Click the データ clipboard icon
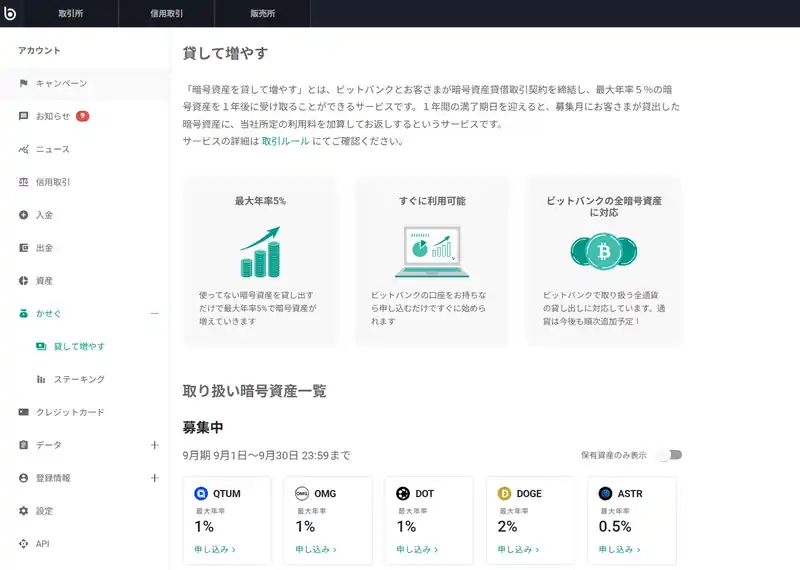This screenshot has width=800, height=570. [x=23, y=445]
